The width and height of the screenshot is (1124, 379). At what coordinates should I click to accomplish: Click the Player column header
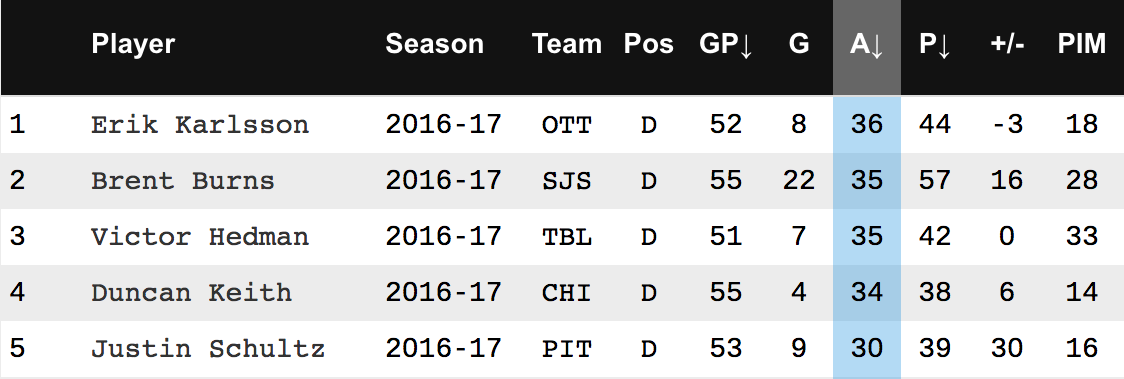click(133, 44)
